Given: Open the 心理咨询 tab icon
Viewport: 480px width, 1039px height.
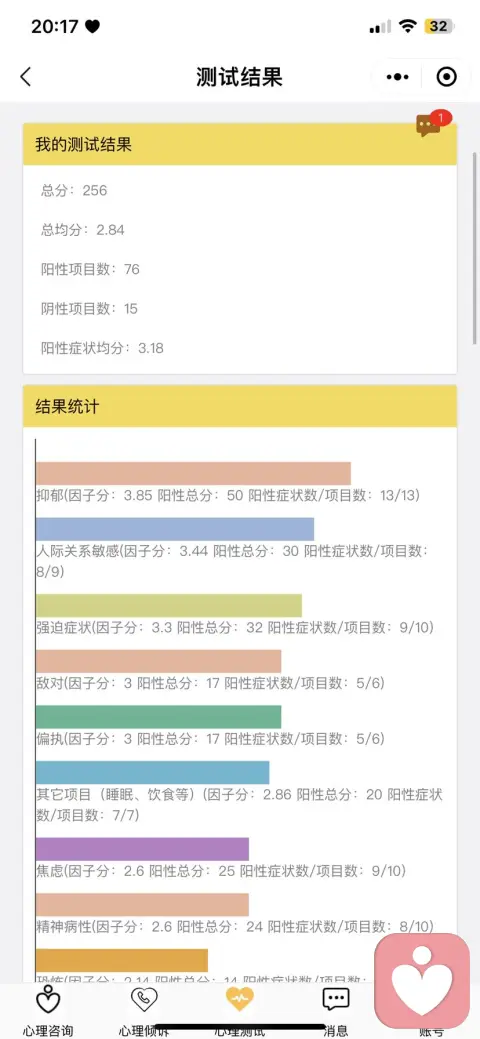Looking at the screenshot, I should [x=48, y=999].
